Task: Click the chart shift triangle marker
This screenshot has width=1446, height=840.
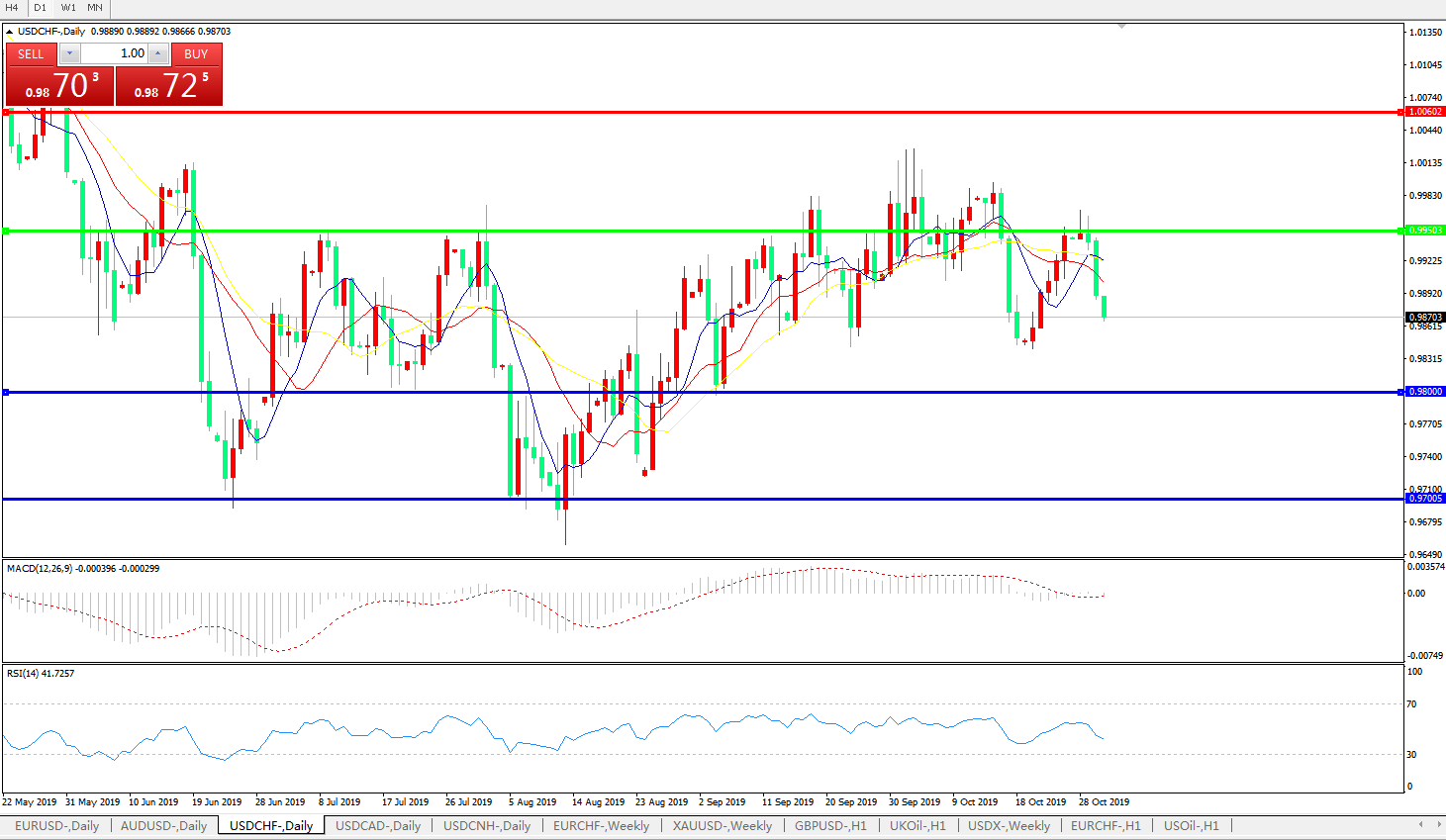Action: coord(1121,26)
